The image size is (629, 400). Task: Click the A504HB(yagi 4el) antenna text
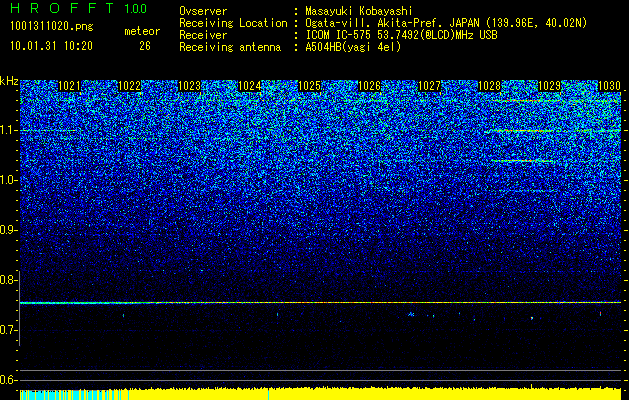tap(353, 47)
